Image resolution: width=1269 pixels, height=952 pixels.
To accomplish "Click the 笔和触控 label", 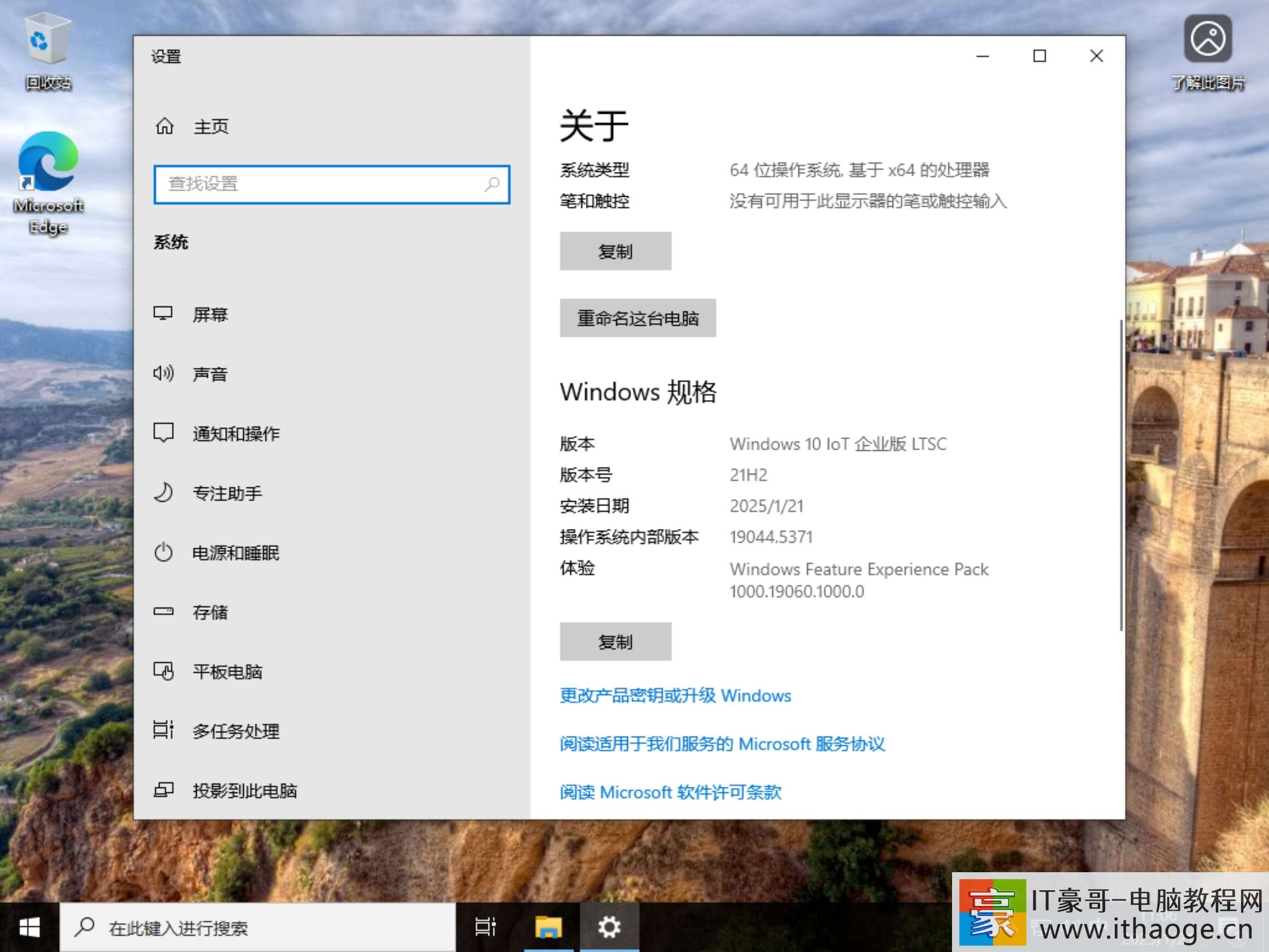I will coord(595,201).
